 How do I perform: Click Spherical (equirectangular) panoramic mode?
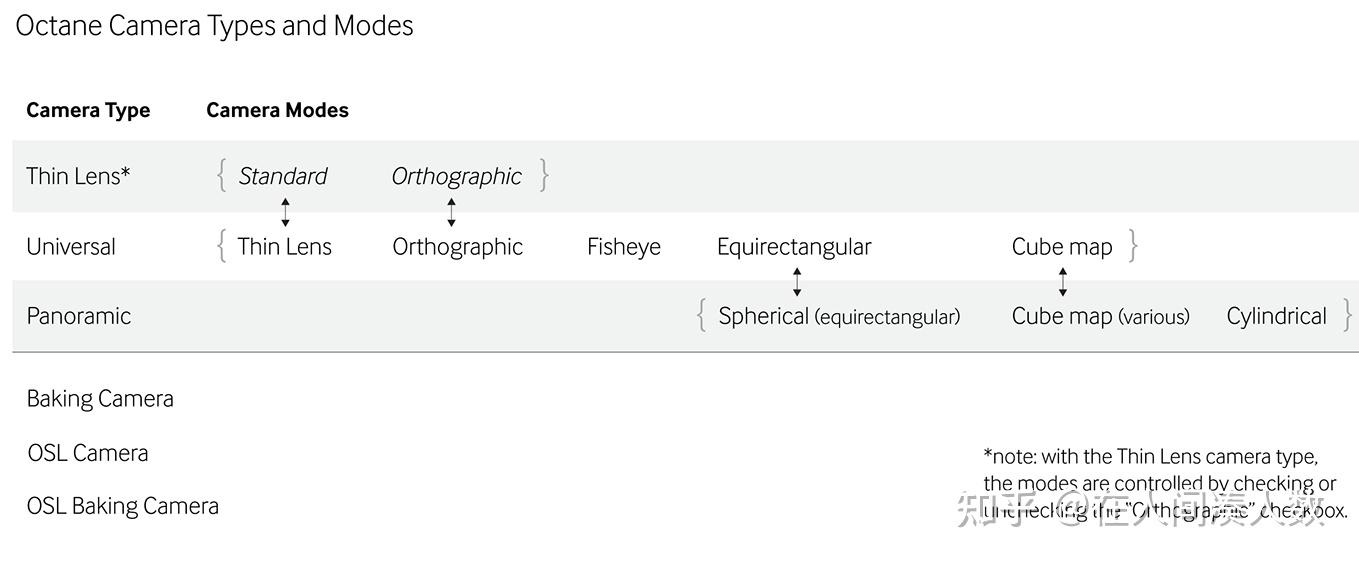click(x=838, y=316)
